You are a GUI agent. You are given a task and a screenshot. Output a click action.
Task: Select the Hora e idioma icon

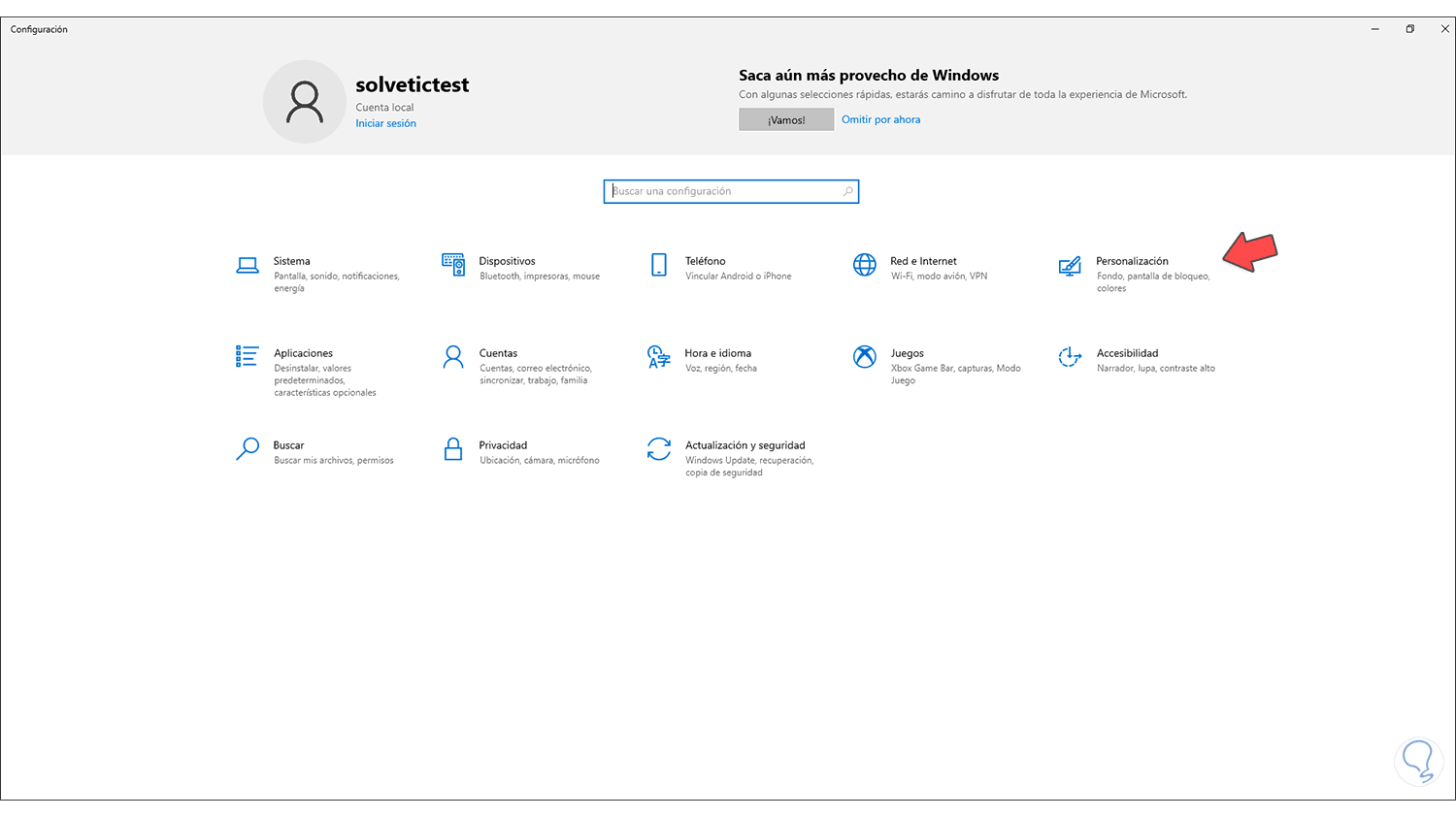point(659,356)
